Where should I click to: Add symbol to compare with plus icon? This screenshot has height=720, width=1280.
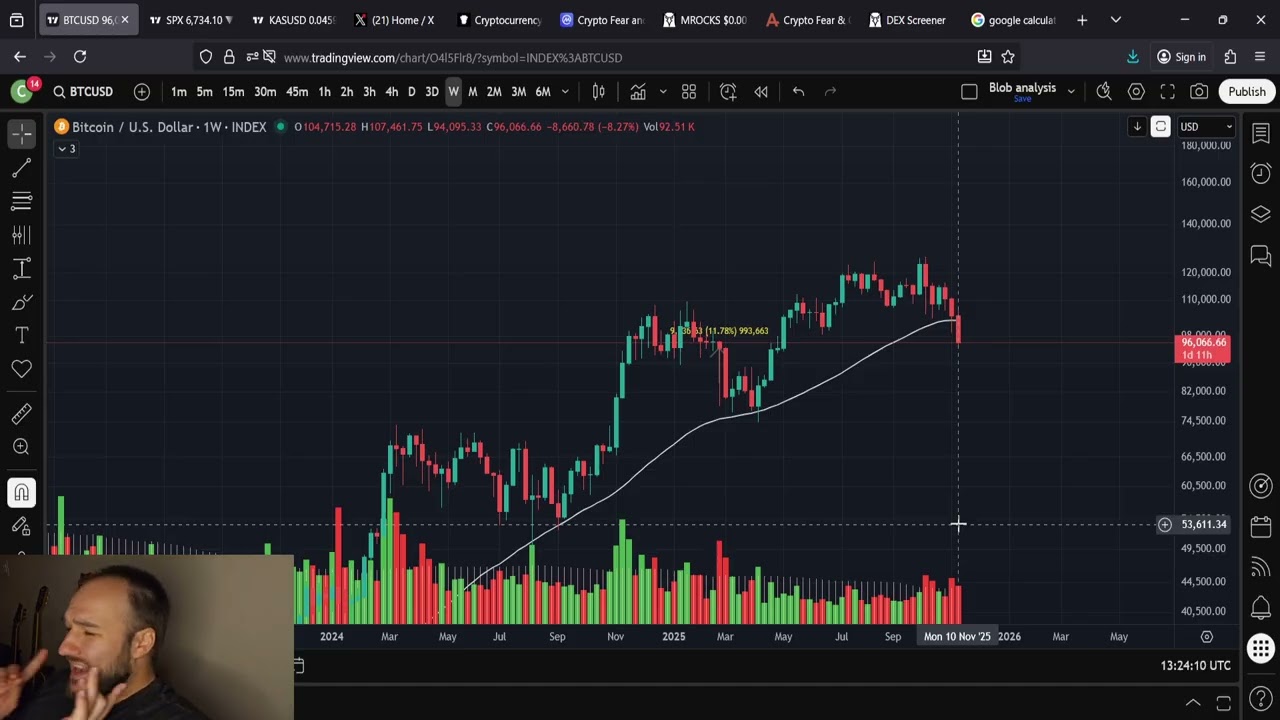click(x=142, y=92)
